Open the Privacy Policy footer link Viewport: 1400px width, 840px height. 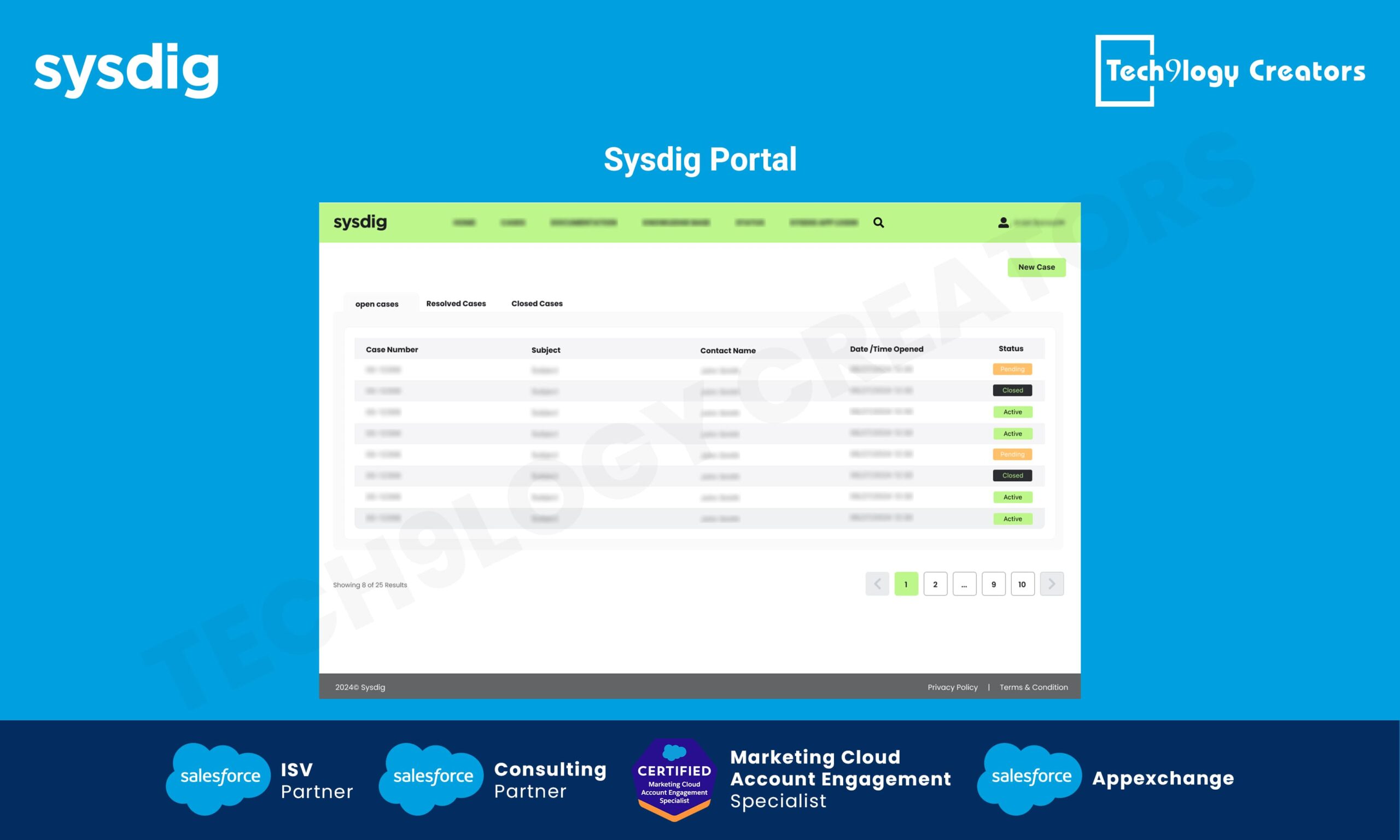(953, 687)
